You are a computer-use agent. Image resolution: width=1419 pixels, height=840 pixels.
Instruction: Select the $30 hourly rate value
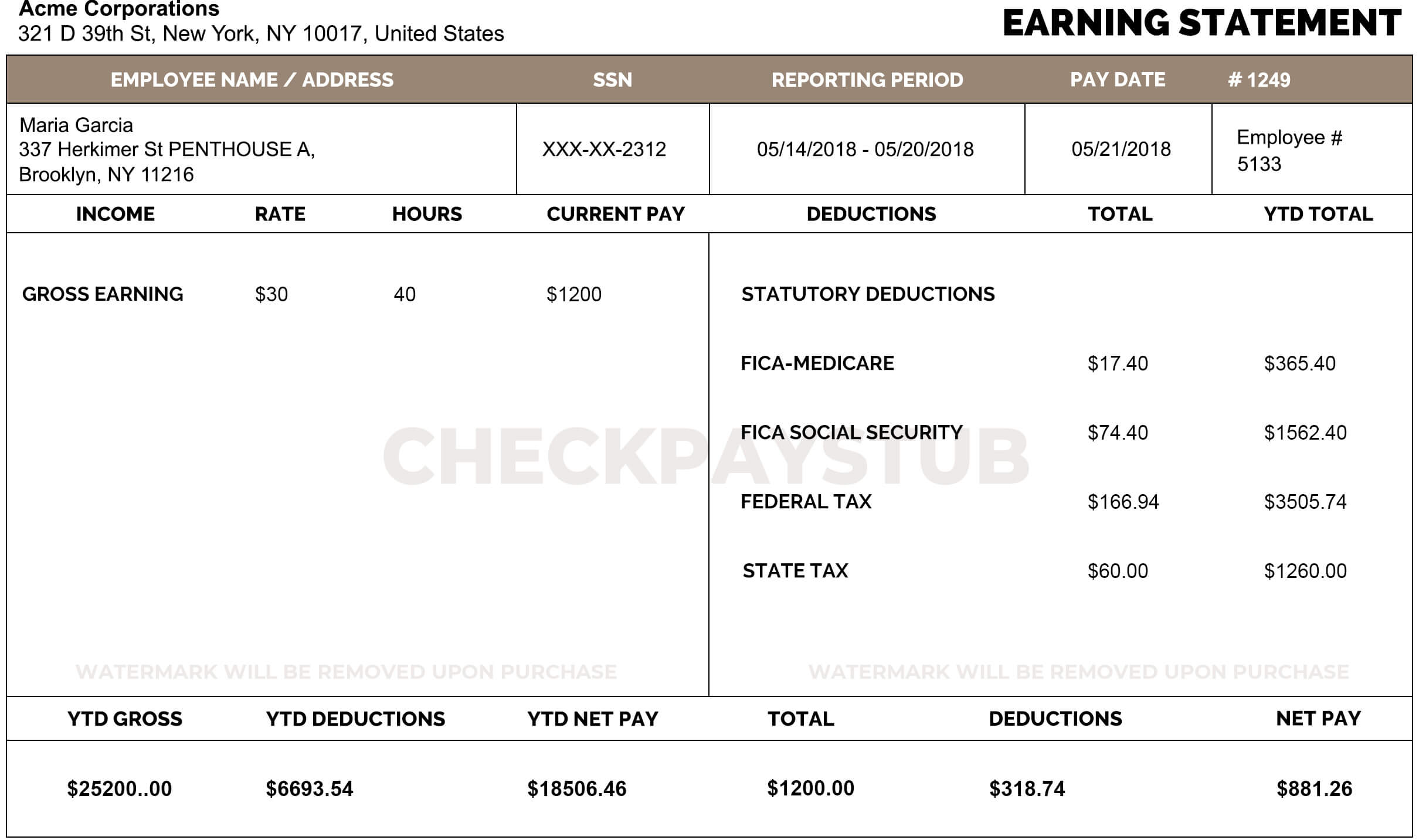coord(271,294)
